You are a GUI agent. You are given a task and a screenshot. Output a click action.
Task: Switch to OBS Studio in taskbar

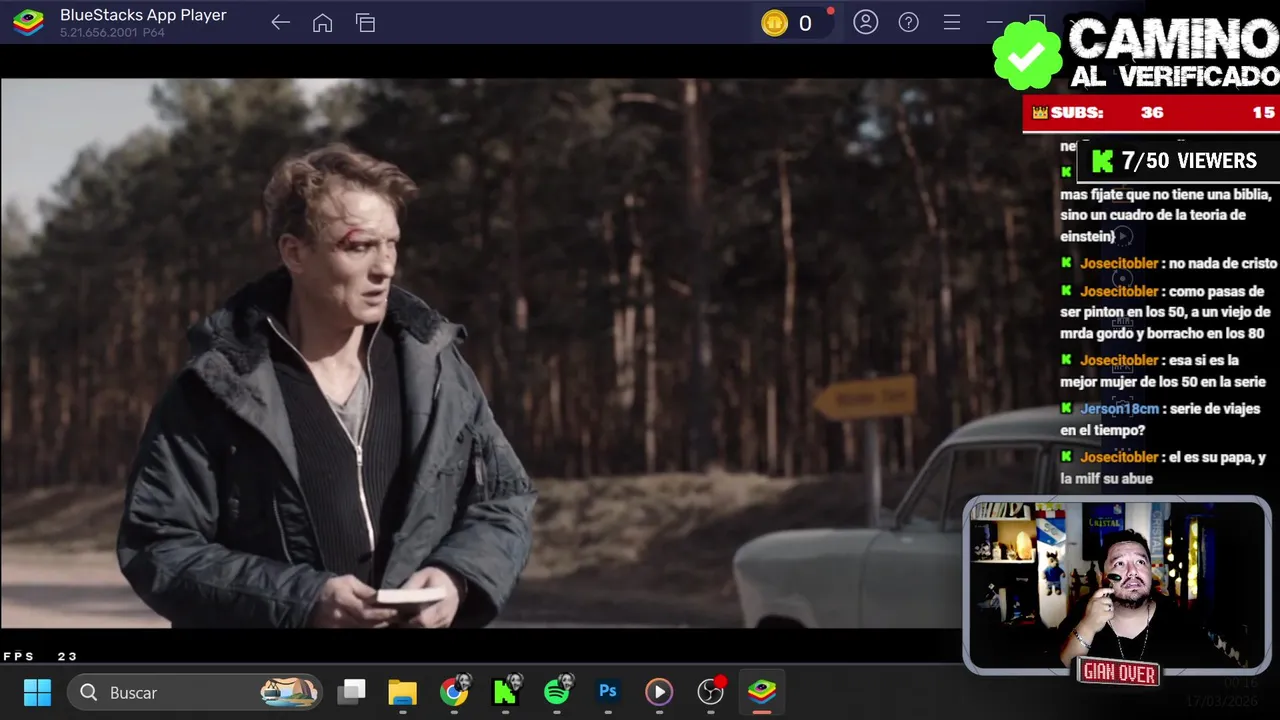click(710, 692)
